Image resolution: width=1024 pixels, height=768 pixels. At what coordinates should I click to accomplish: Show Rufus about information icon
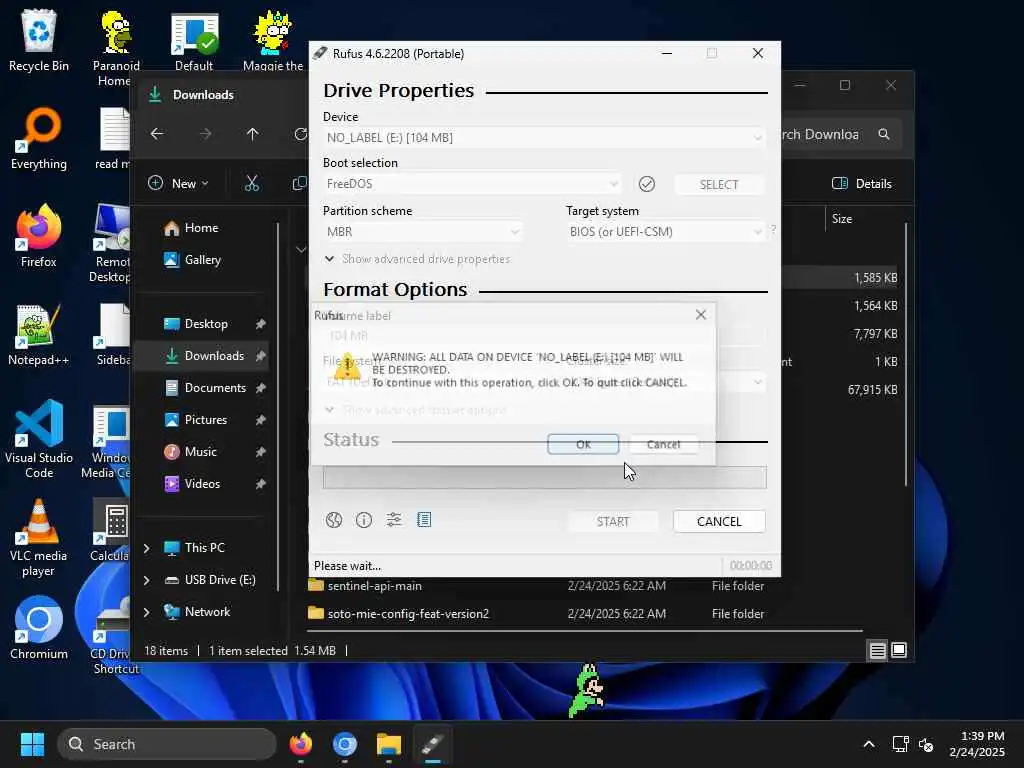364,520
